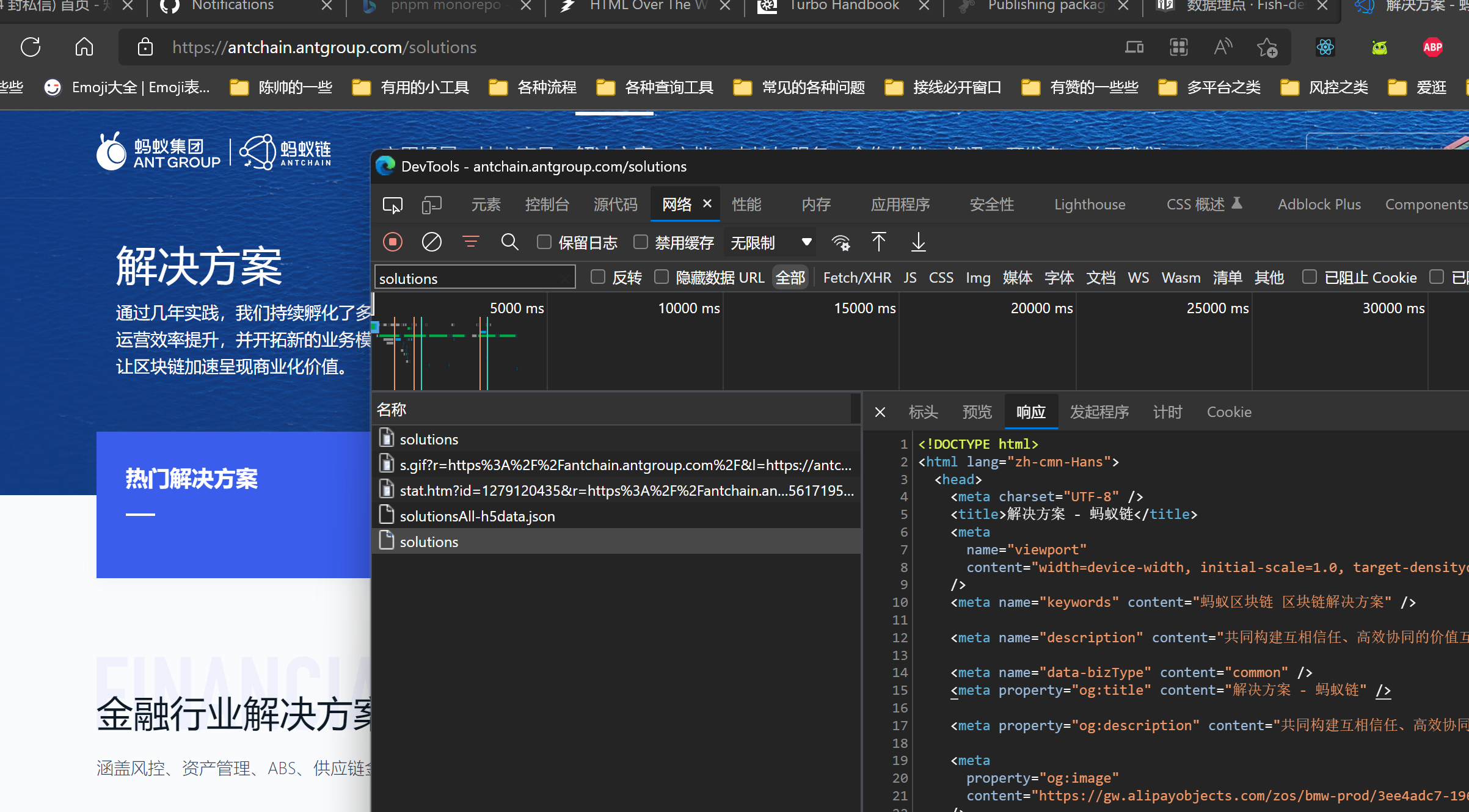Viewport: 1469px width, 812px height.
Task: Switch to the 控制台 DevTools tab
Action: [x=547, y=205]
